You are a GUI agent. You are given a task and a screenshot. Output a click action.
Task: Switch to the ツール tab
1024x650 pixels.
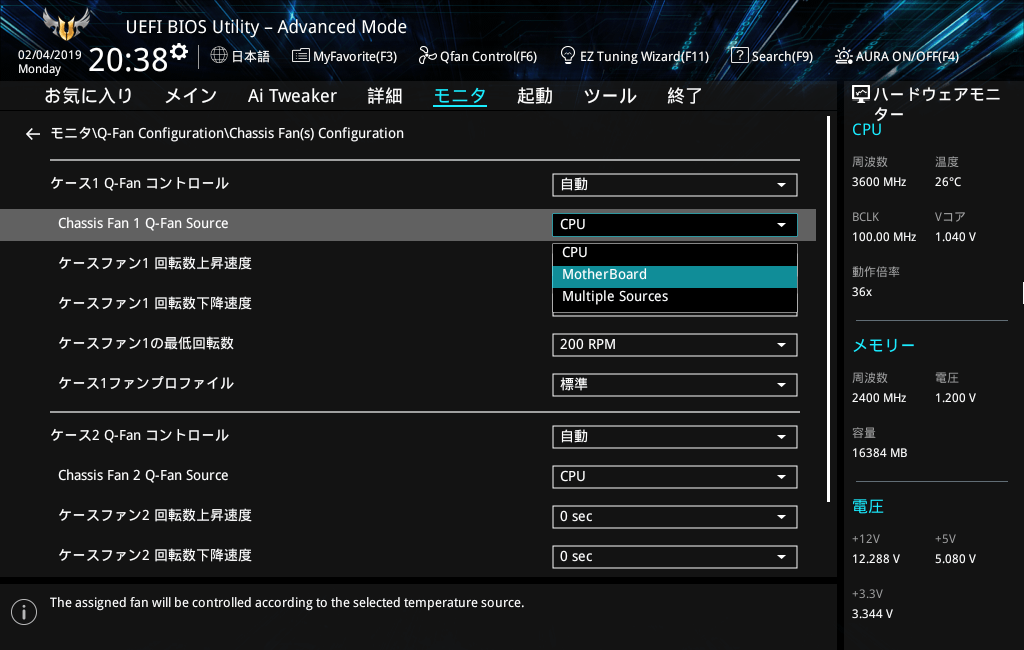coord(610,96)
